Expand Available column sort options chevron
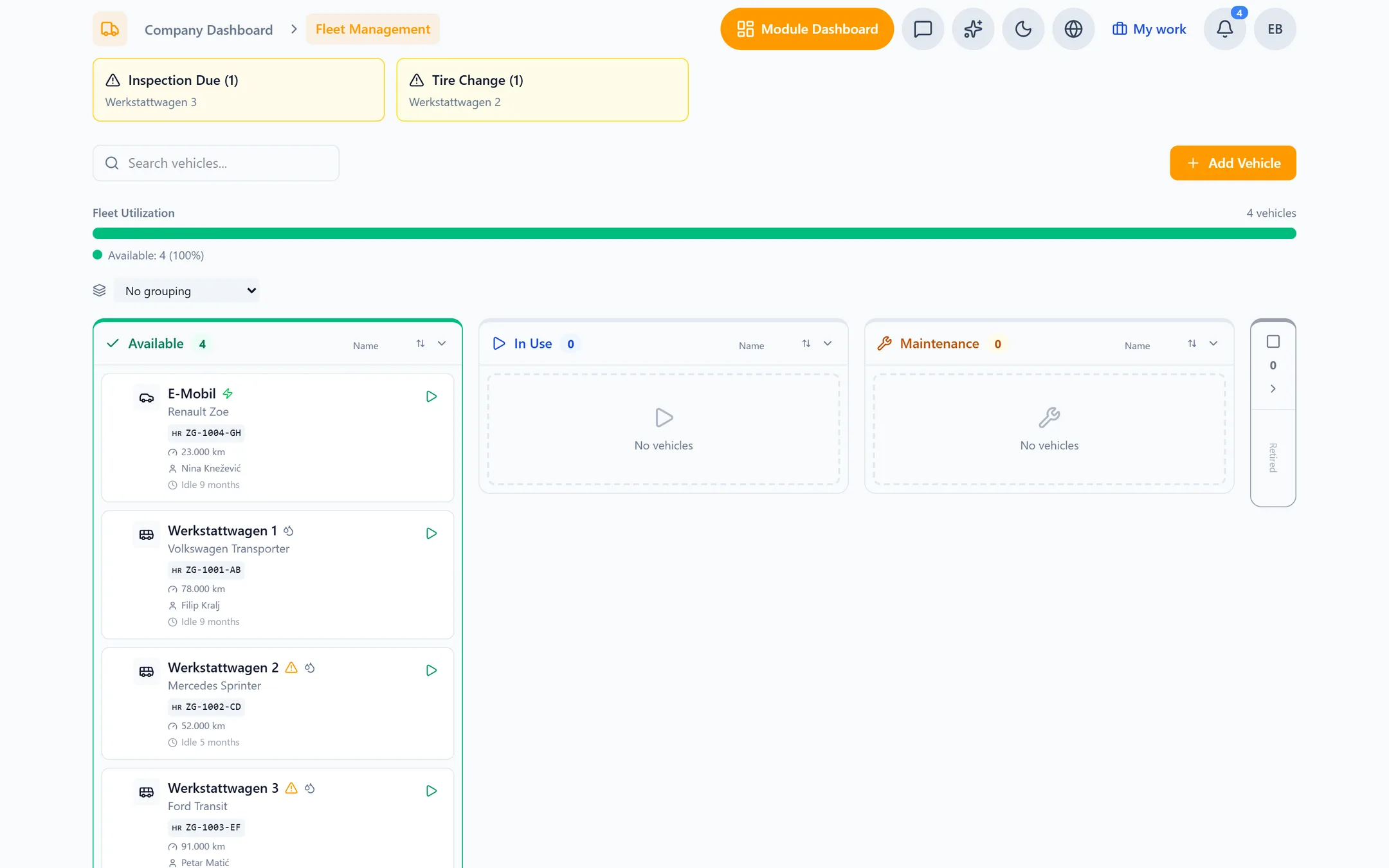 click(x=442, y=343)
